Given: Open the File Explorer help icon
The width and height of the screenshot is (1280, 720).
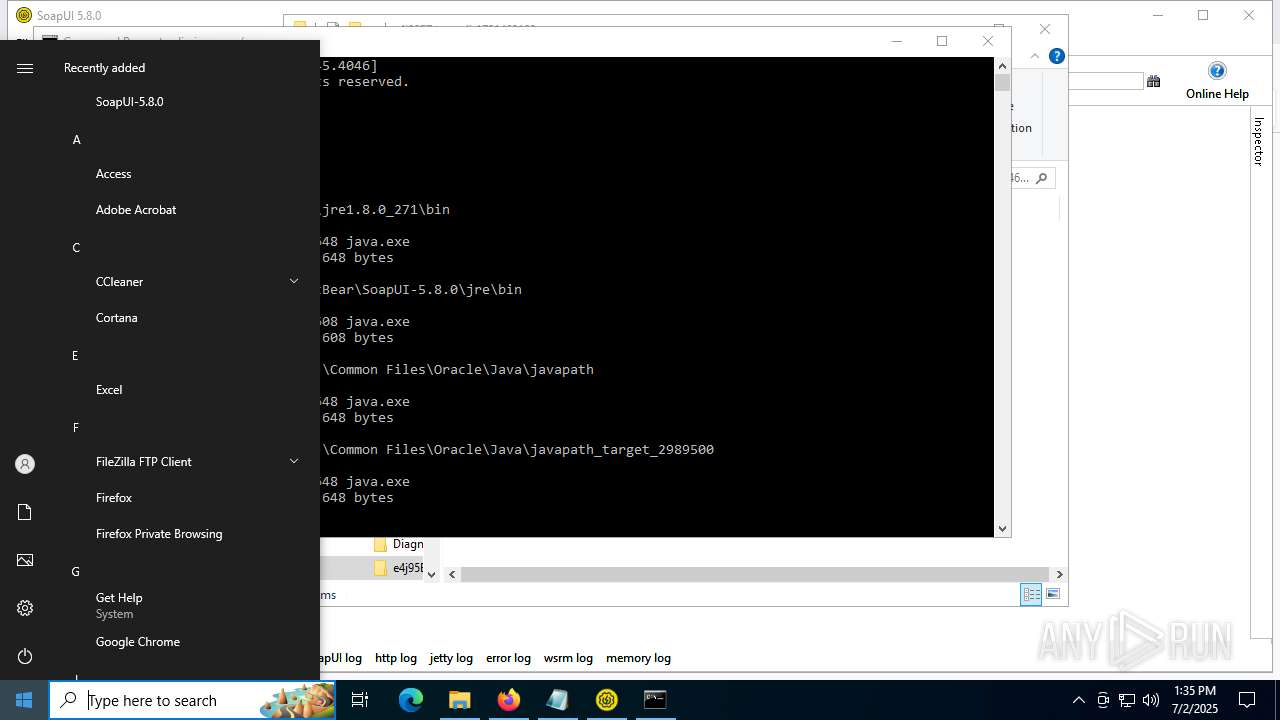Looking at the screenshot, I should 1056,56.
